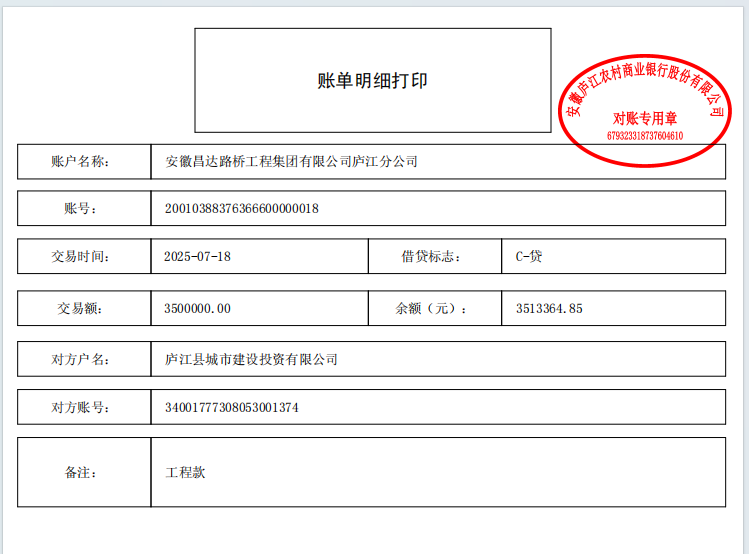Screen dimensions: 749x554
Task: Select the 账户名称 label cell
Action: click(85, 161)
